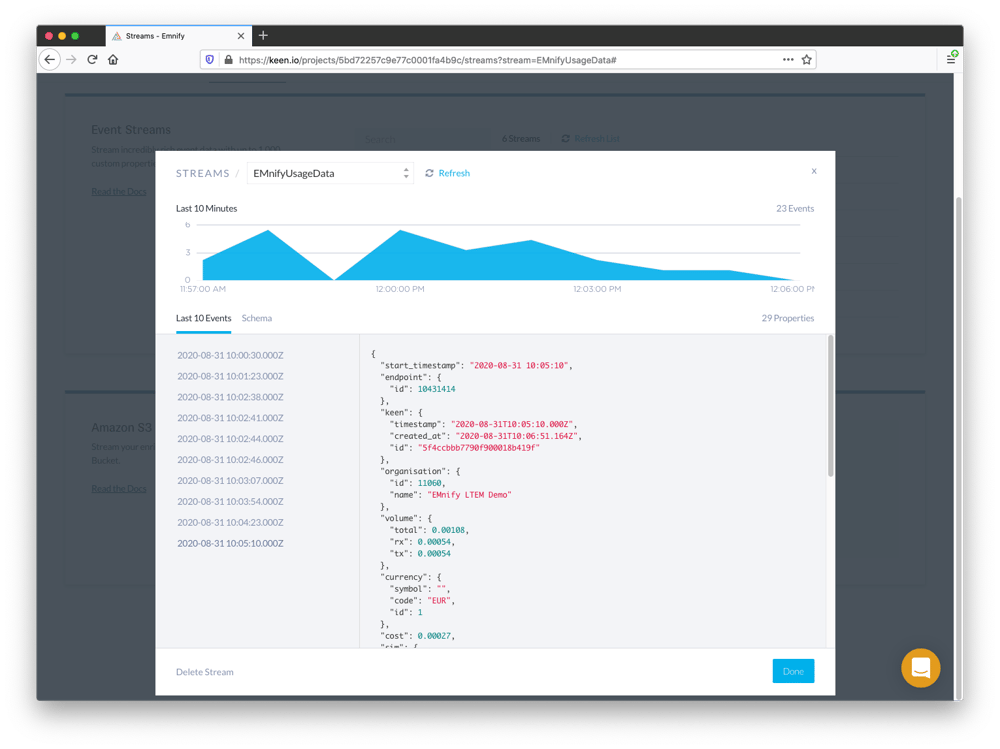Reload the page with the refresh icon

pyautogui.click(x=92, y=59)
